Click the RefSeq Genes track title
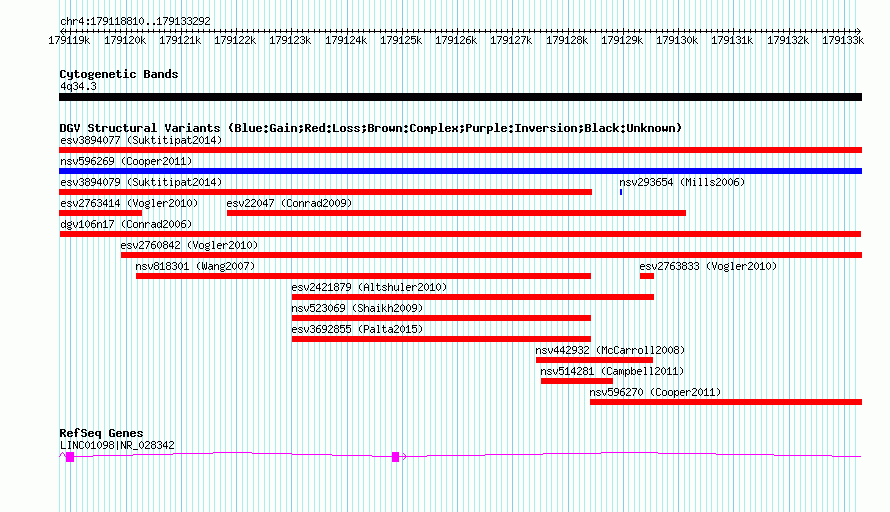Image resolution: width=890 pixels, height=512 pixels. coord(101,433)
